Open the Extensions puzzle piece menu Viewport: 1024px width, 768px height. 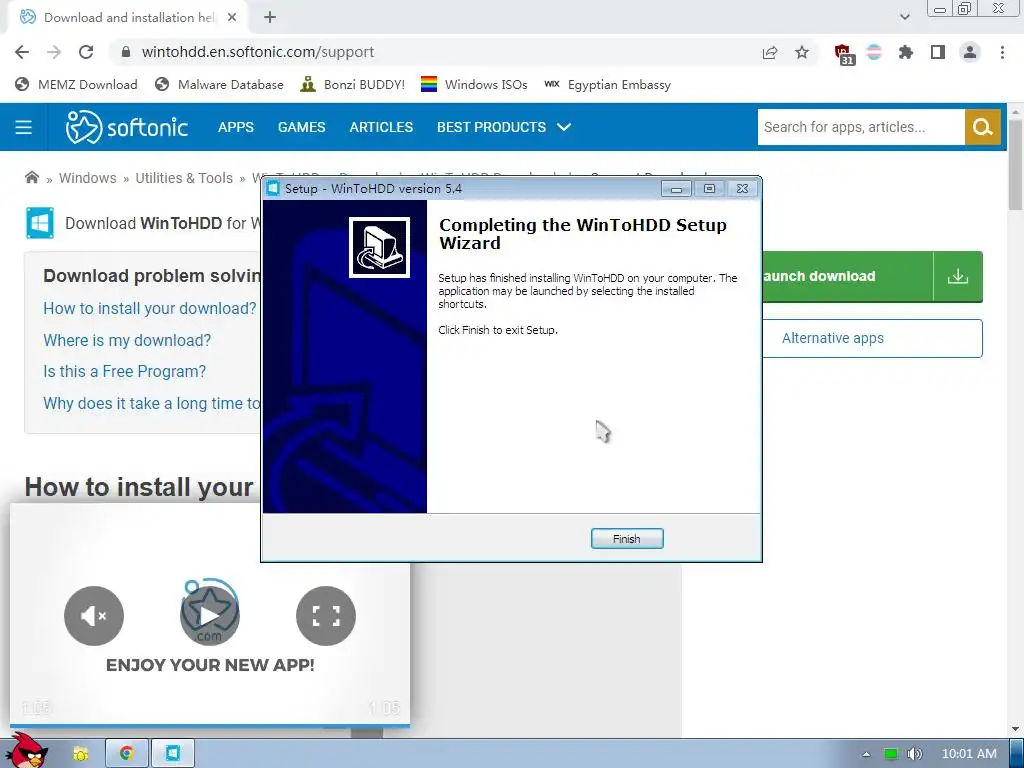[x=906, y=52]
